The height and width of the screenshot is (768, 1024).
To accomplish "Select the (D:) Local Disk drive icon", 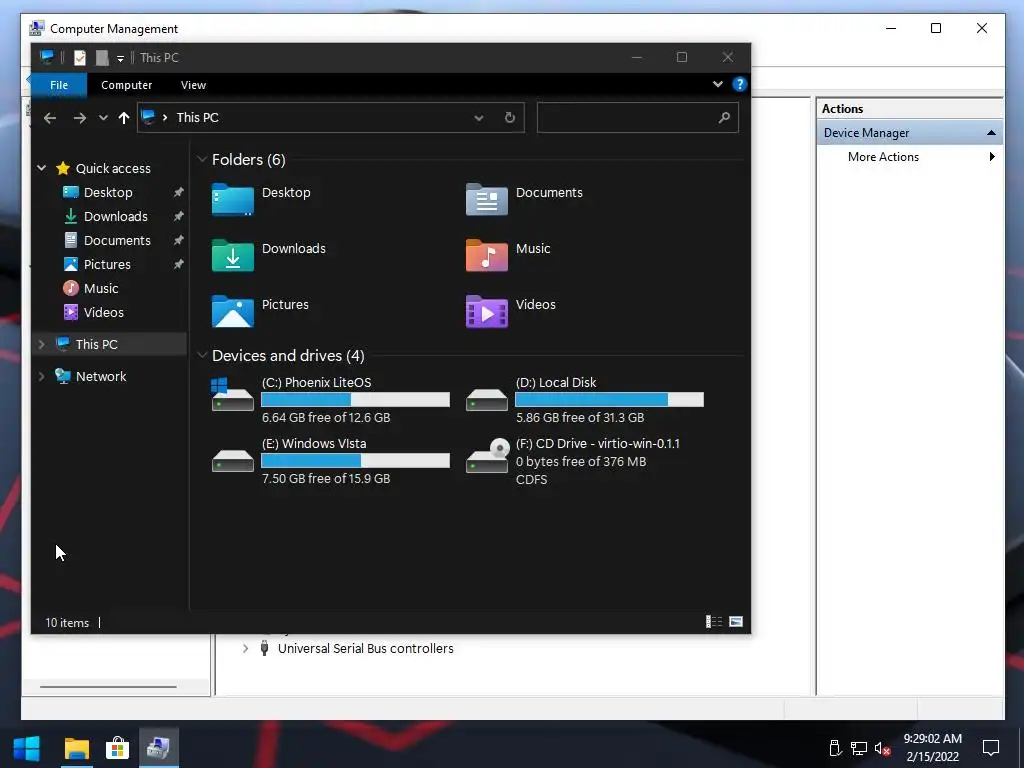I will click(x=487, y=398).
